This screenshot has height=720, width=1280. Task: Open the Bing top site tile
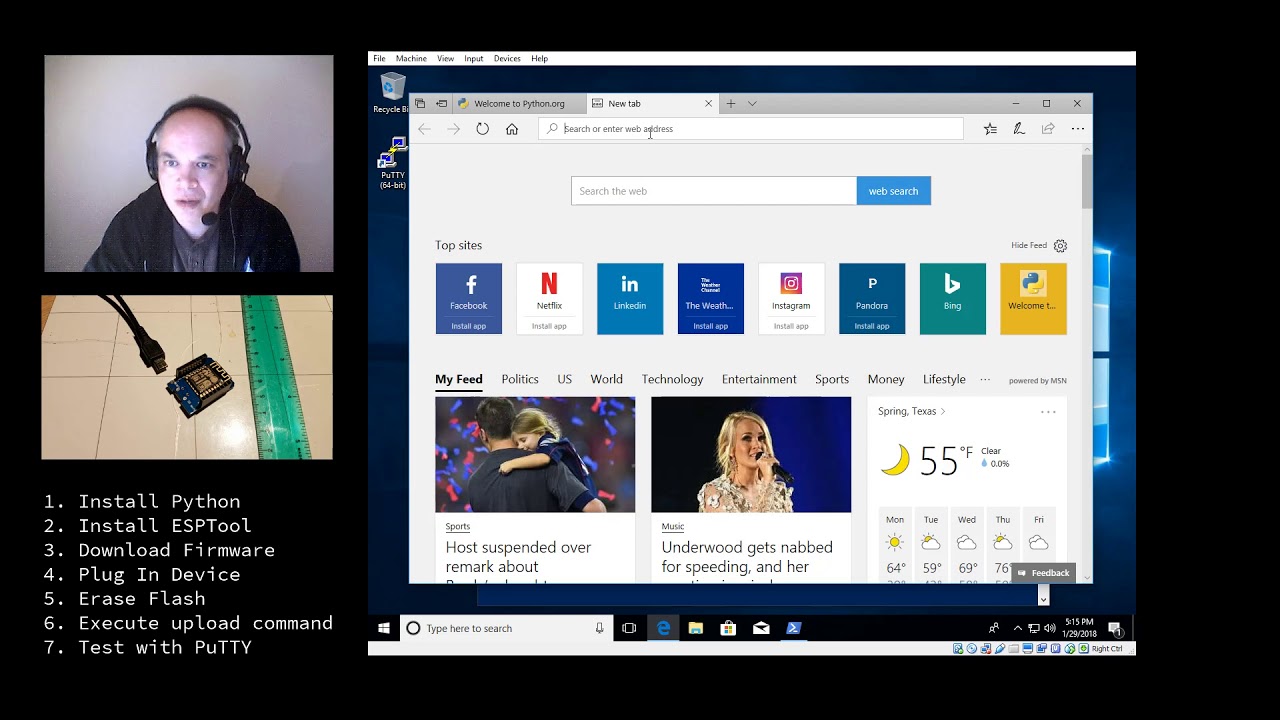point(953,298)
